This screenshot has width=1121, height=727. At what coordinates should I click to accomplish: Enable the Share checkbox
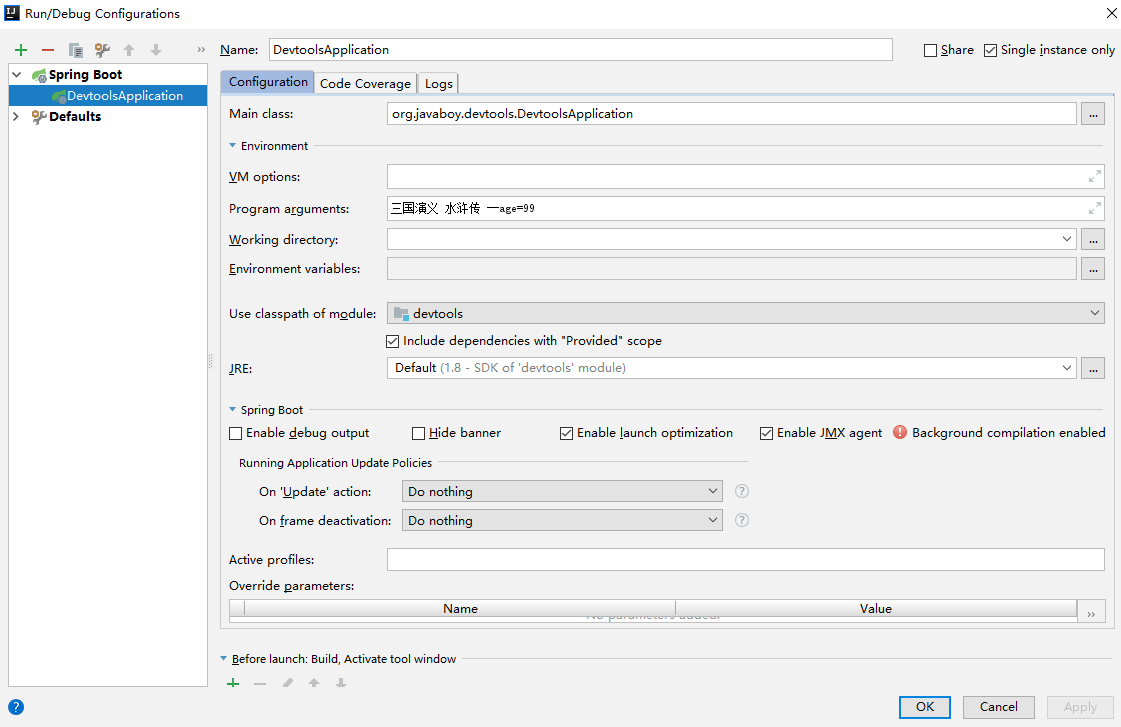pyautogui.click(x=931, y=50)
